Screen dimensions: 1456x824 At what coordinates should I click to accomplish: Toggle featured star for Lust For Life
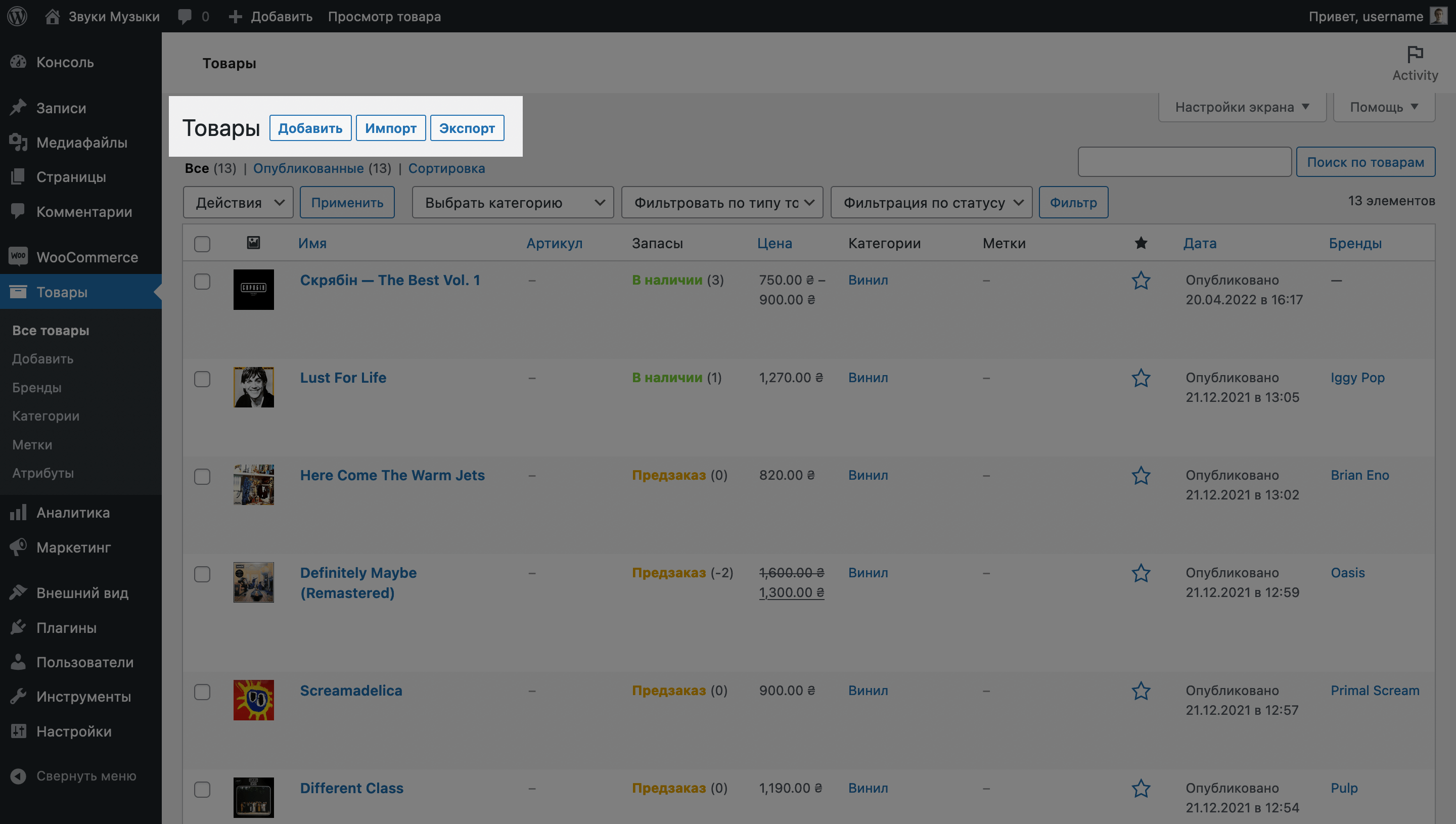click(1141, 378)
